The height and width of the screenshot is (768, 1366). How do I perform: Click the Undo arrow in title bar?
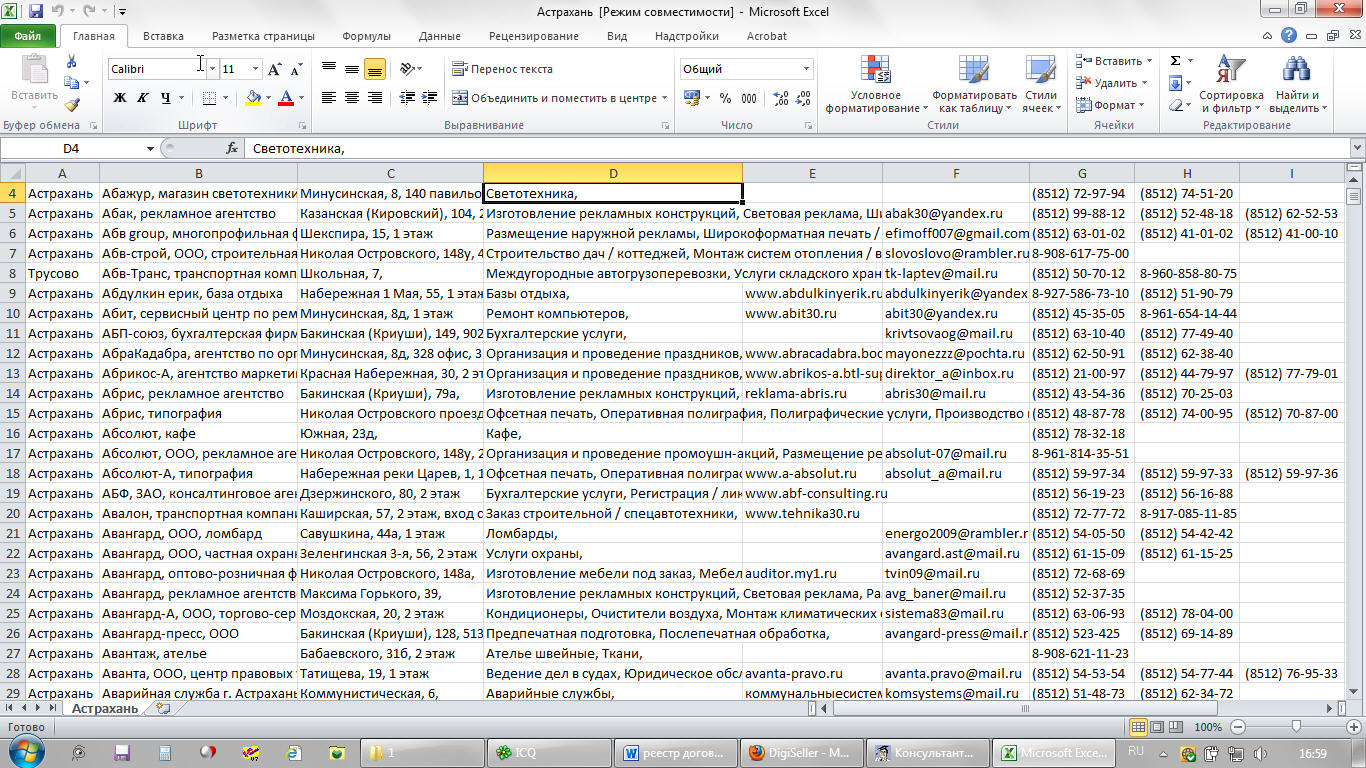(59, 12)
